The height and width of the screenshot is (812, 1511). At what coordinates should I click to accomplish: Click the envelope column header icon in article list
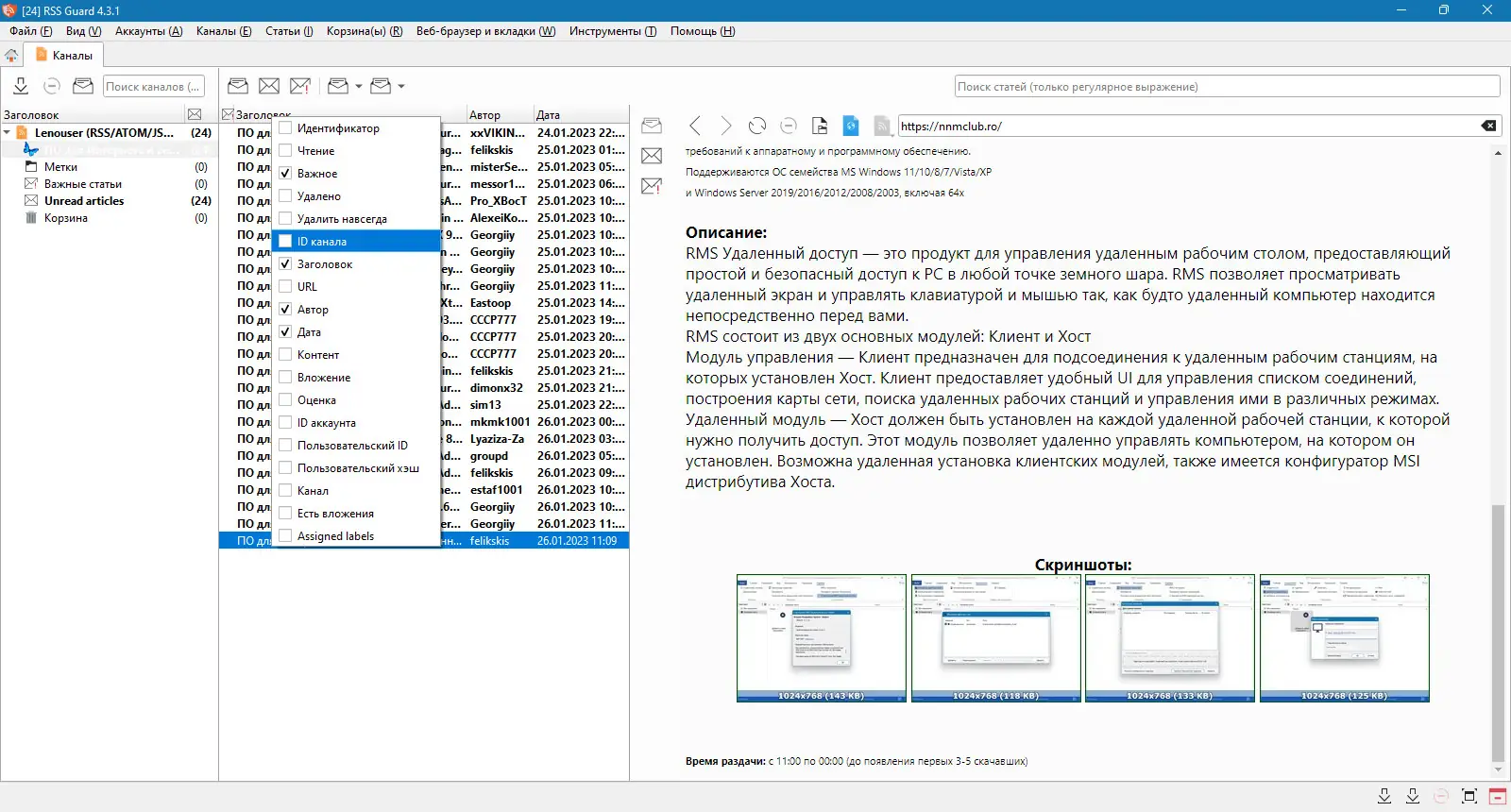point(228,114)
